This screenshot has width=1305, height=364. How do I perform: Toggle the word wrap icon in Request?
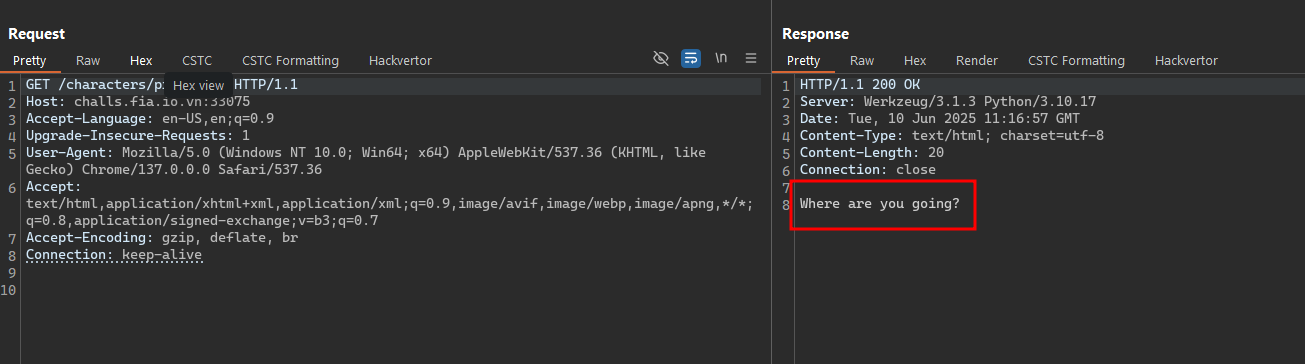pos(691,59)
